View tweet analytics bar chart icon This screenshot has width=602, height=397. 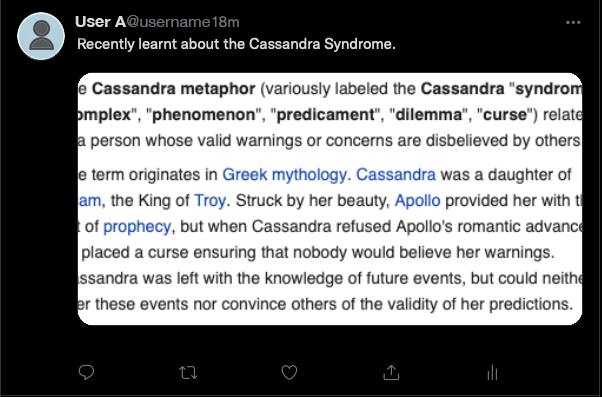[x=492, y=372]
